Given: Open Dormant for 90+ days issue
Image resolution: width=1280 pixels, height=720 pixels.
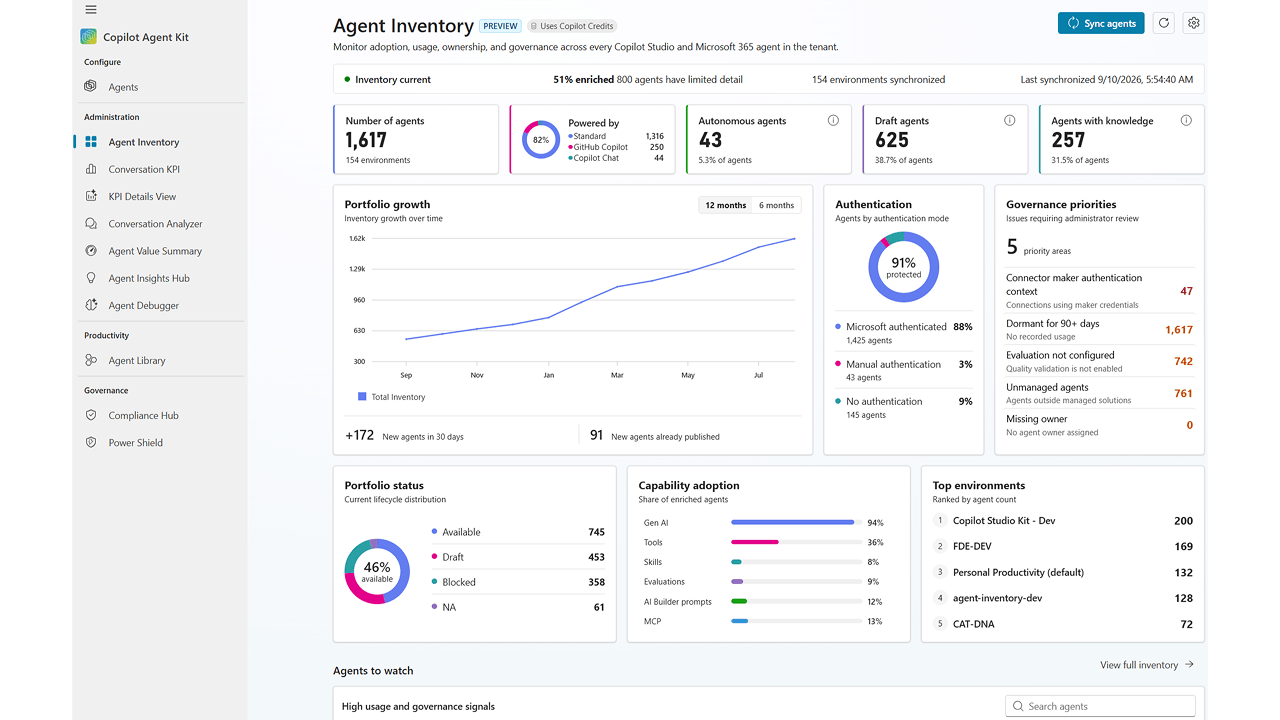Looking at the screenshot, I should click(x=1100, y=329).
